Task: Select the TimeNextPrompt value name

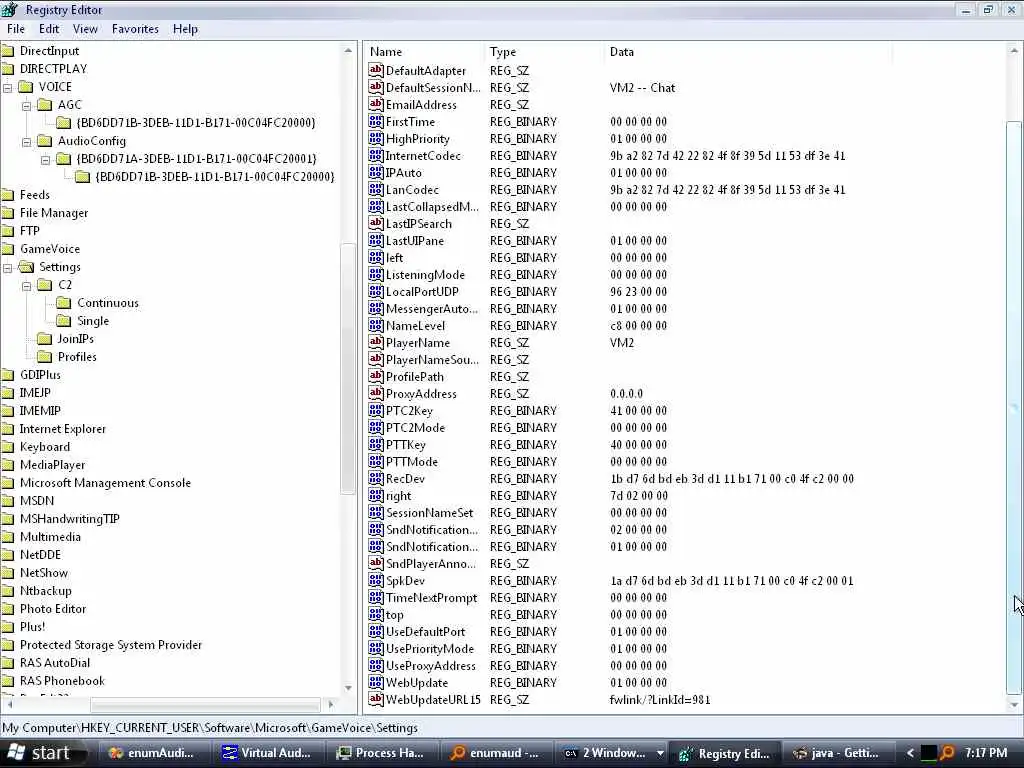Action: [x=431, y=598]
